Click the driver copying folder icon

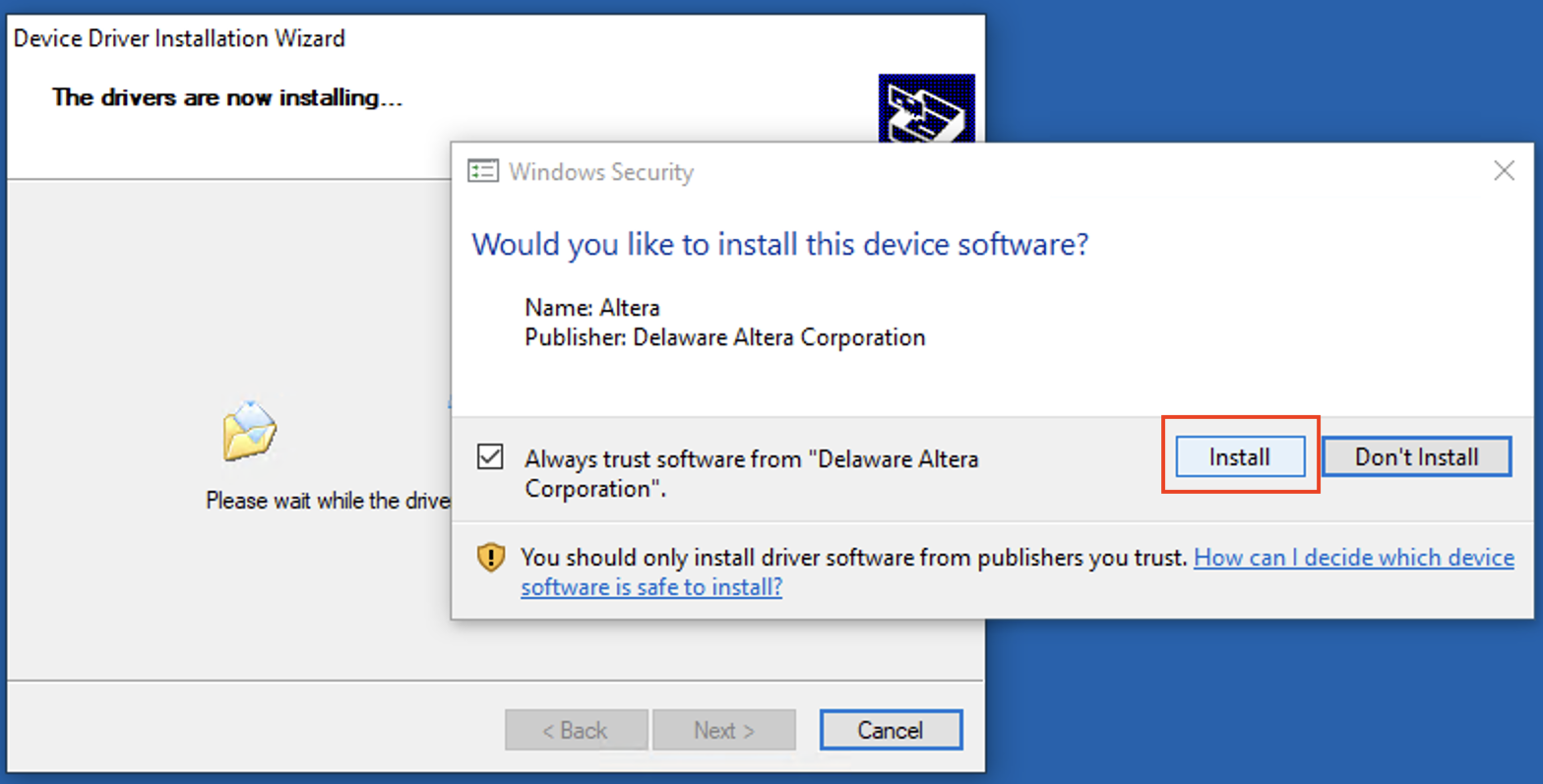250,431
